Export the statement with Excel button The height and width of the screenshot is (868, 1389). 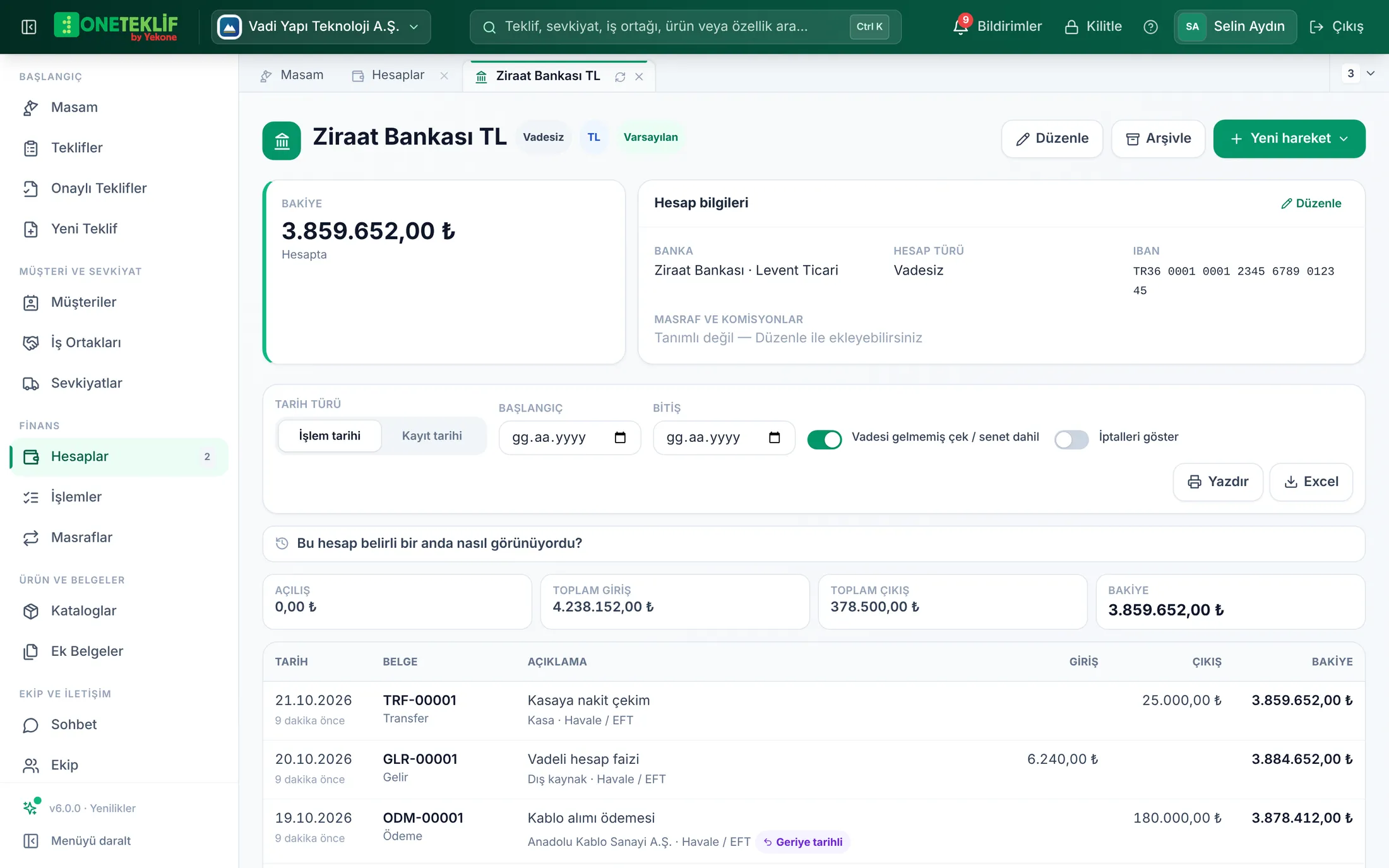1311,482
